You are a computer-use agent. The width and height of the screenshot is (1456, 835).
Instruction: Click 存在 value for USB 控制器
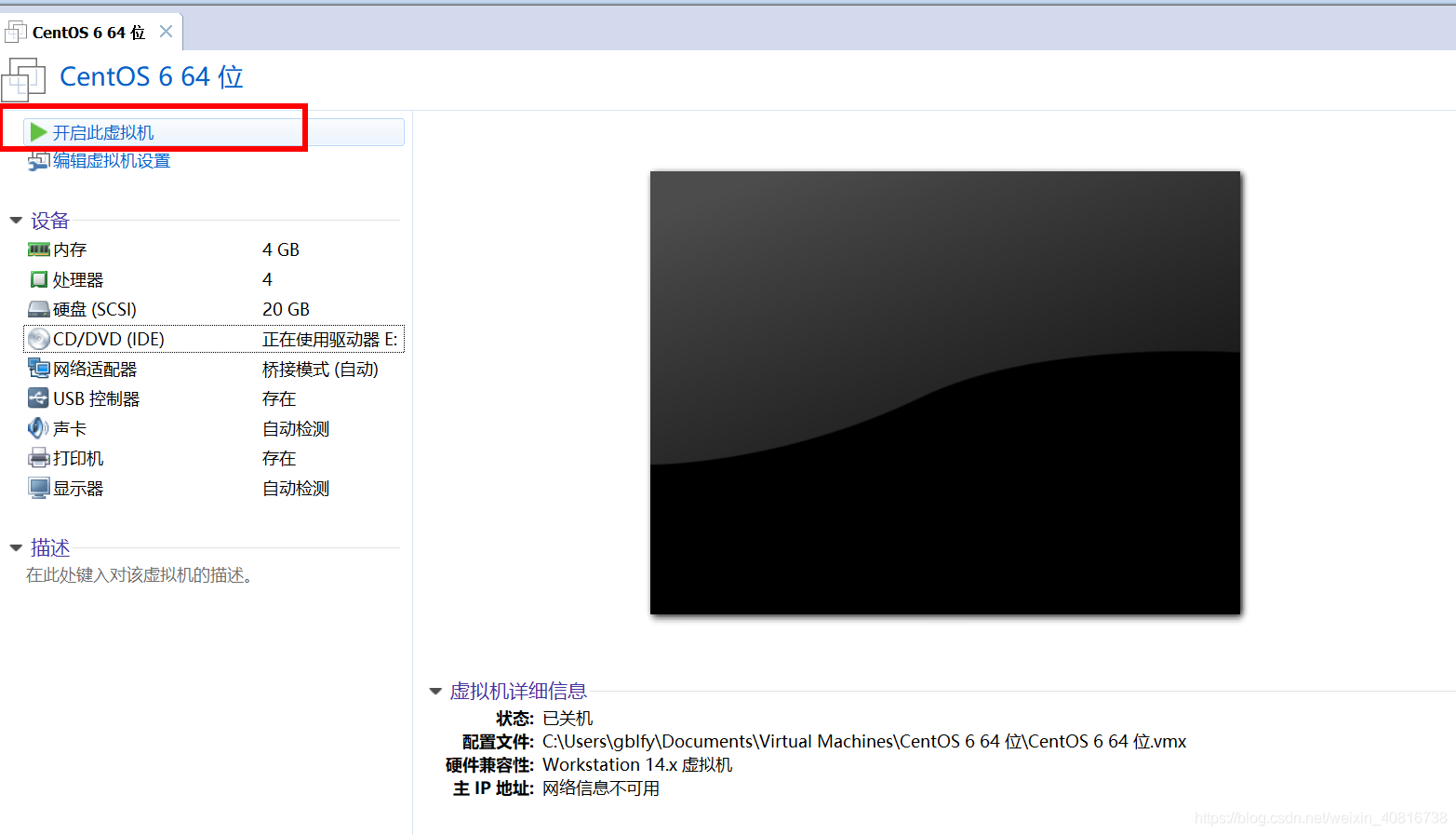point(279,398)
